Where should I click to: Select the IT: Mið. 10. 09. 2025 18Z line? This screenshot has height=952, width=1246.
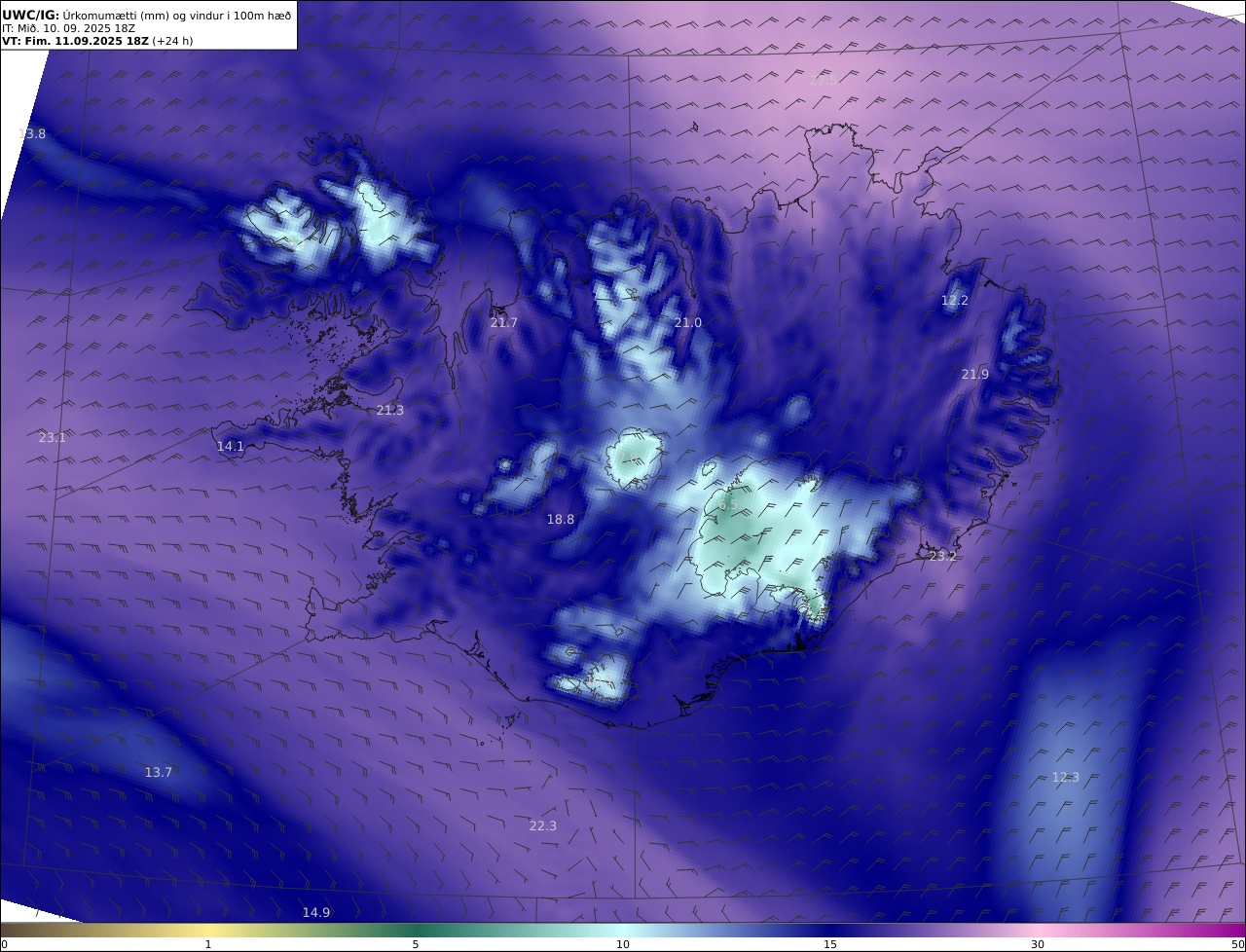pos(68,28)
